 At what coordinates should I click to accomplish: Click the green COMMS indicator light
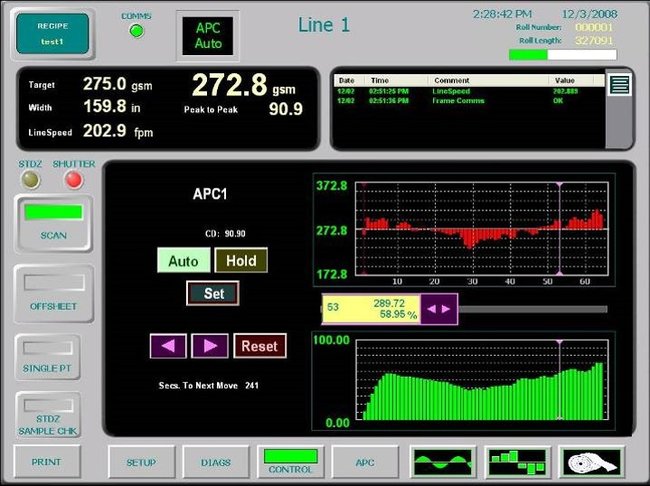(136, 31)
